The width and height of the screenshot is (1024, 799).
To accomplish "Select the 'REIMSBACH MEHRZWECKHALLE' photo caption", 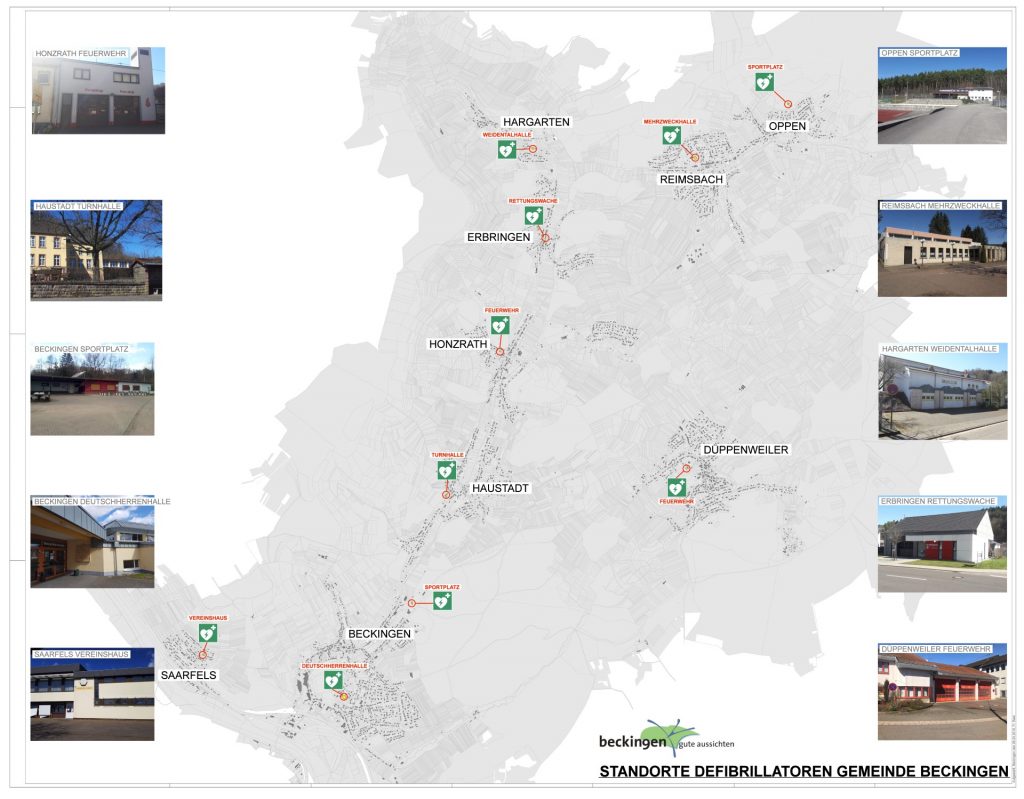I will [x=941, y=205].
